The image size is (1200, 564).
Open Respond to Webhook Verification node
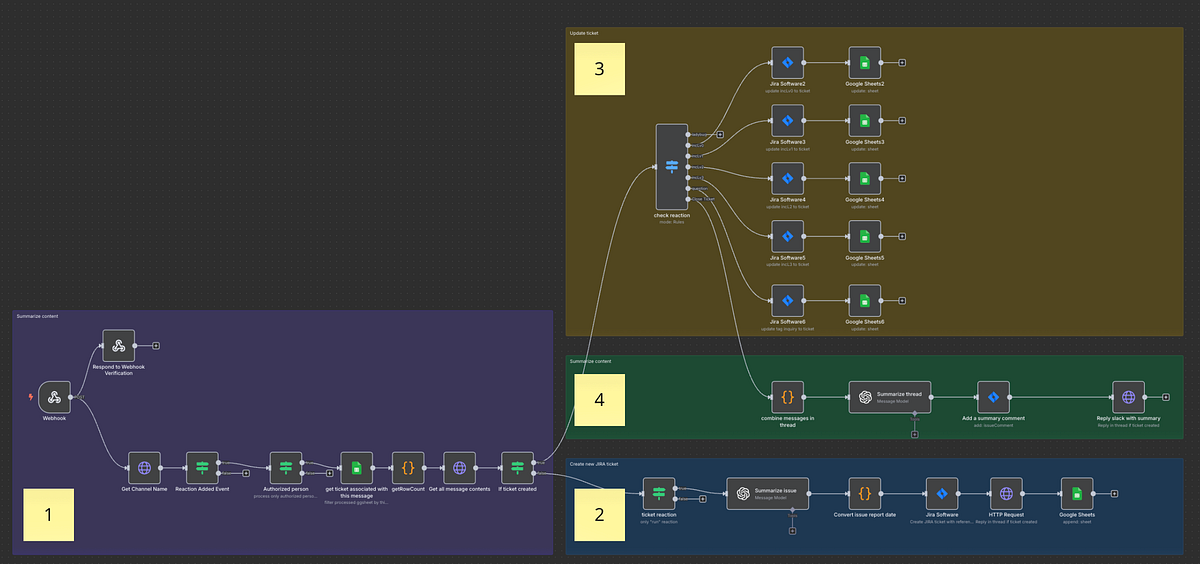click(x=119, y=346)
